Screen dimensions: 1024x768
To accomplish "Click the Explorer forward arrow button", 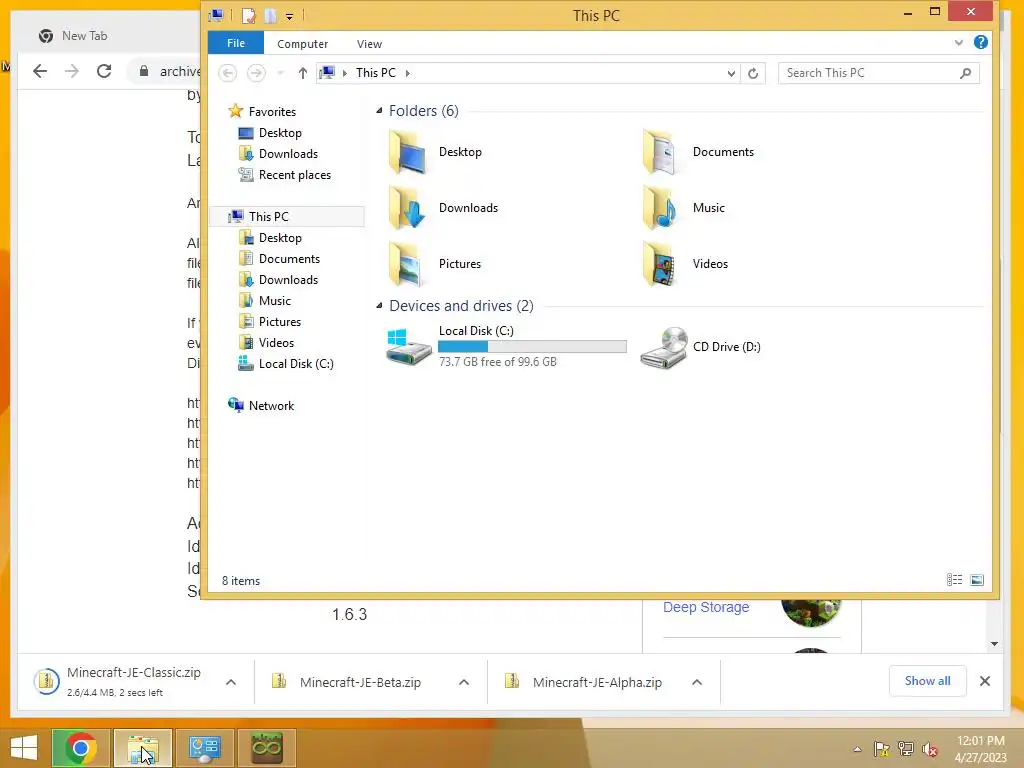I will click(x=256, y=72).
